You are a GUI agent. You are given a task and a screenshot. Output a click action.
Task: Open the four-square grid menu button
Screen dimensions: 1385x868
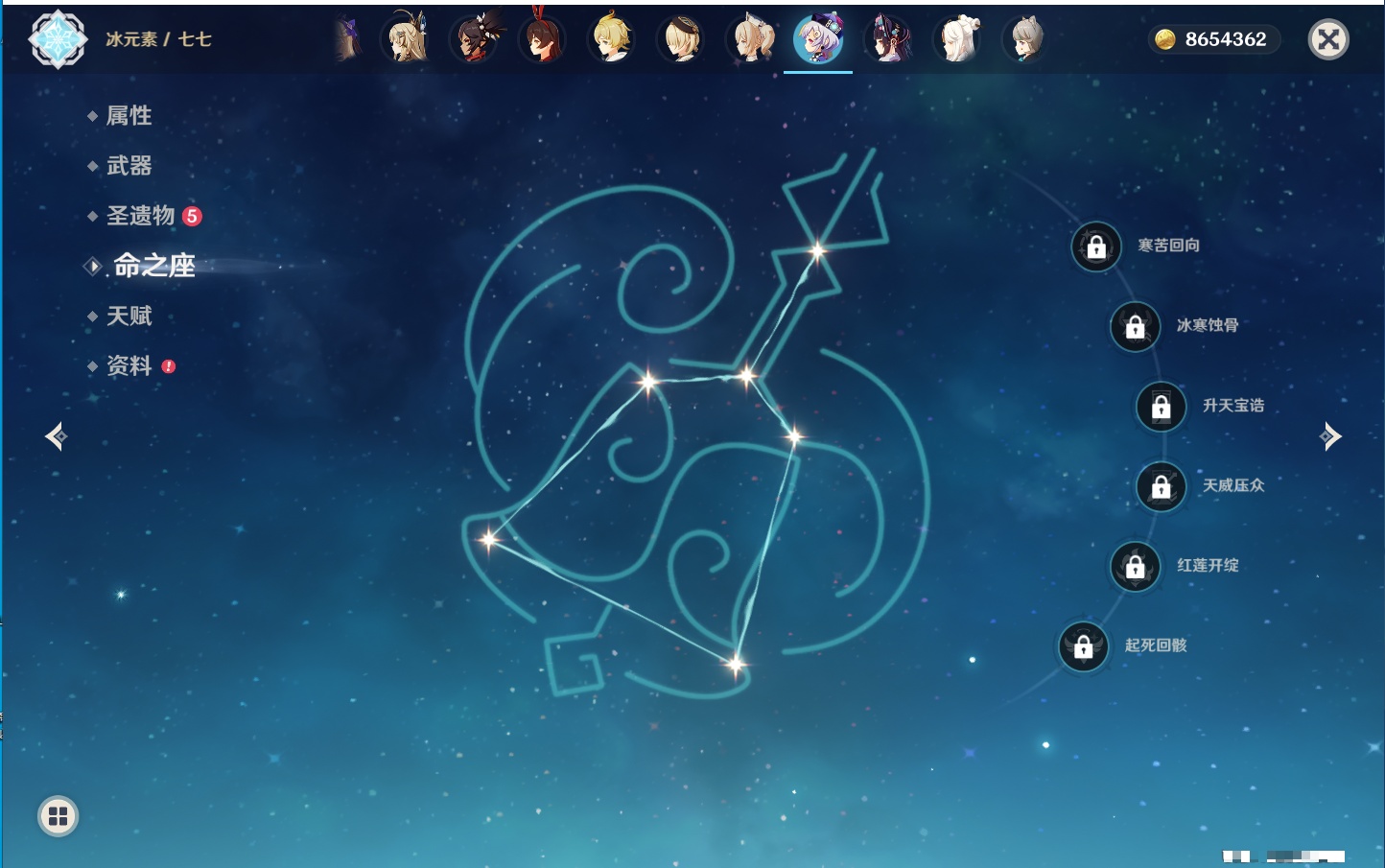point(58,816)
